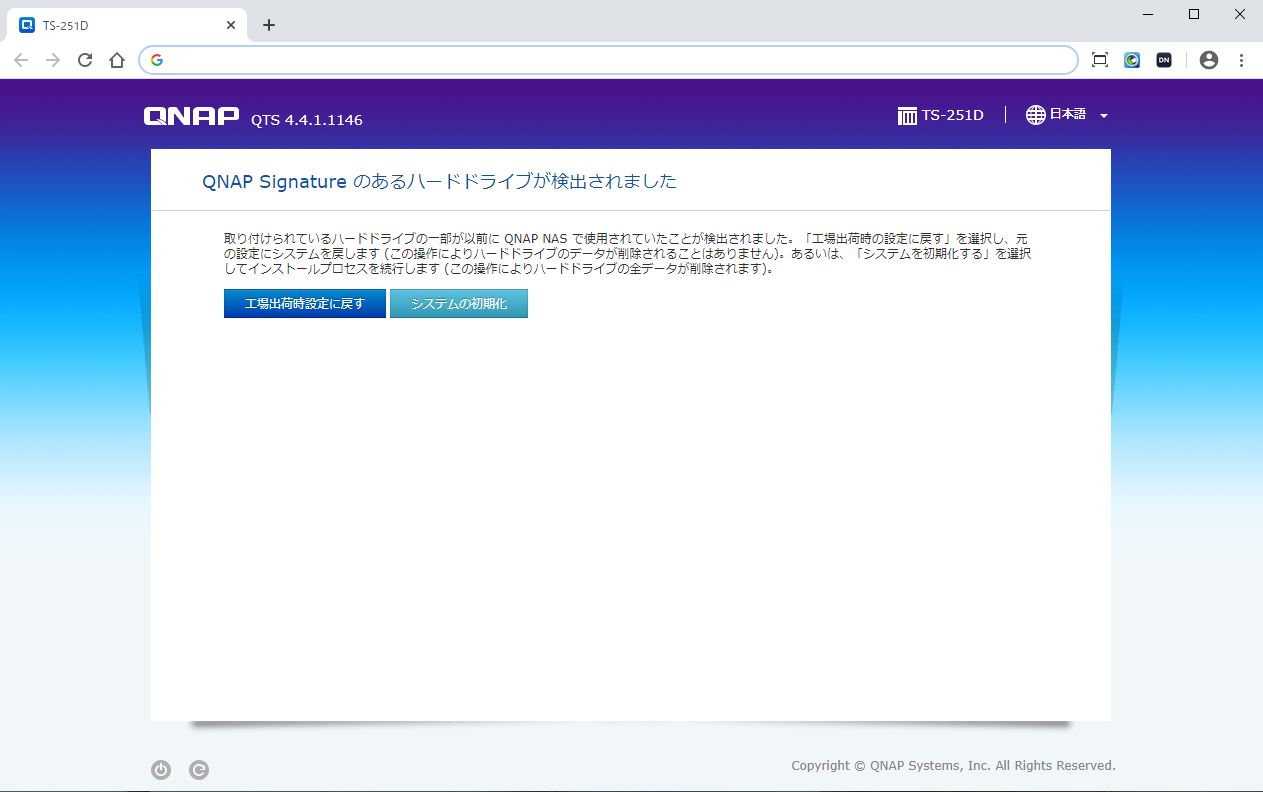Click the NAS device icon beside TS-251D

907,116
